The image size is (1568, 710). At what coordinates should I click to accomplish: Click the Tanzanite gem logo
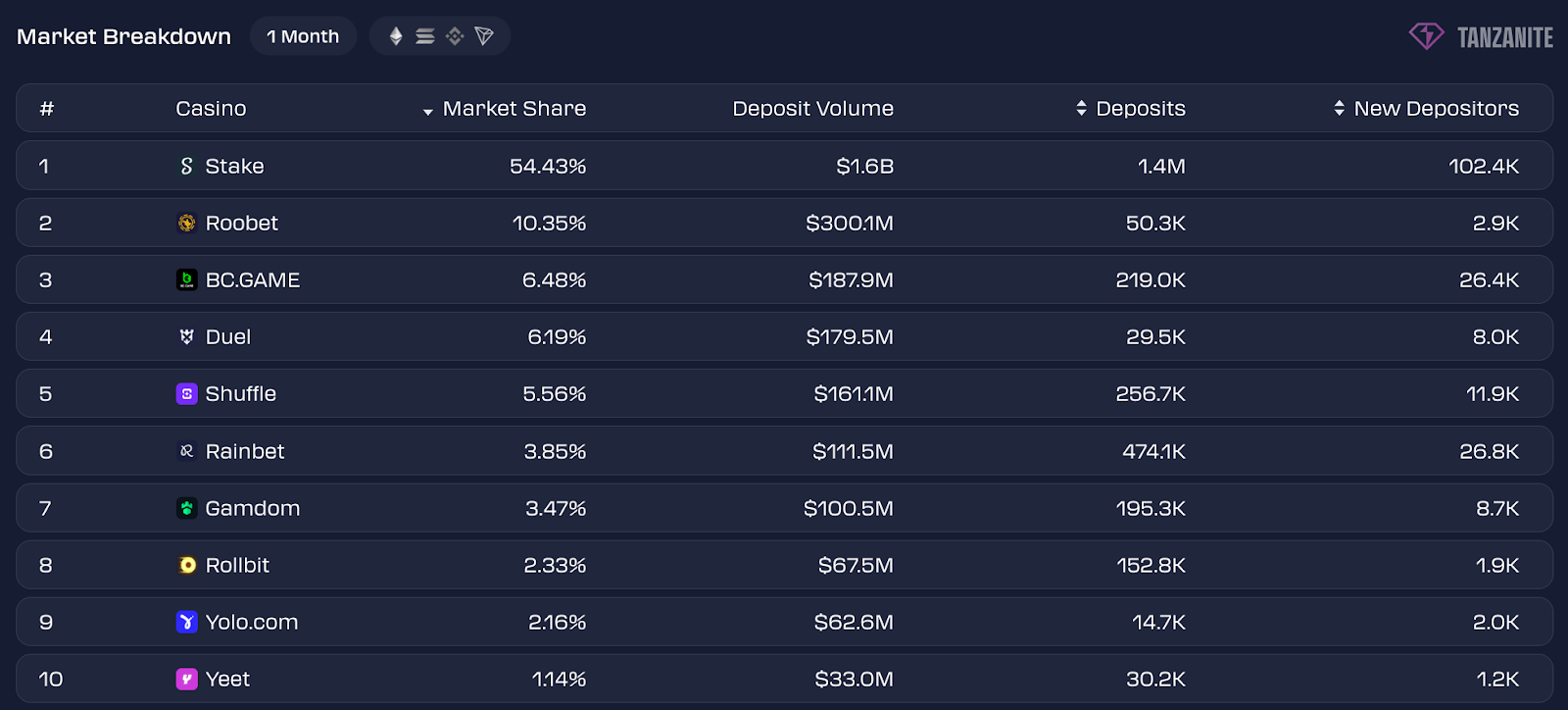click(x=1426, y=36)
